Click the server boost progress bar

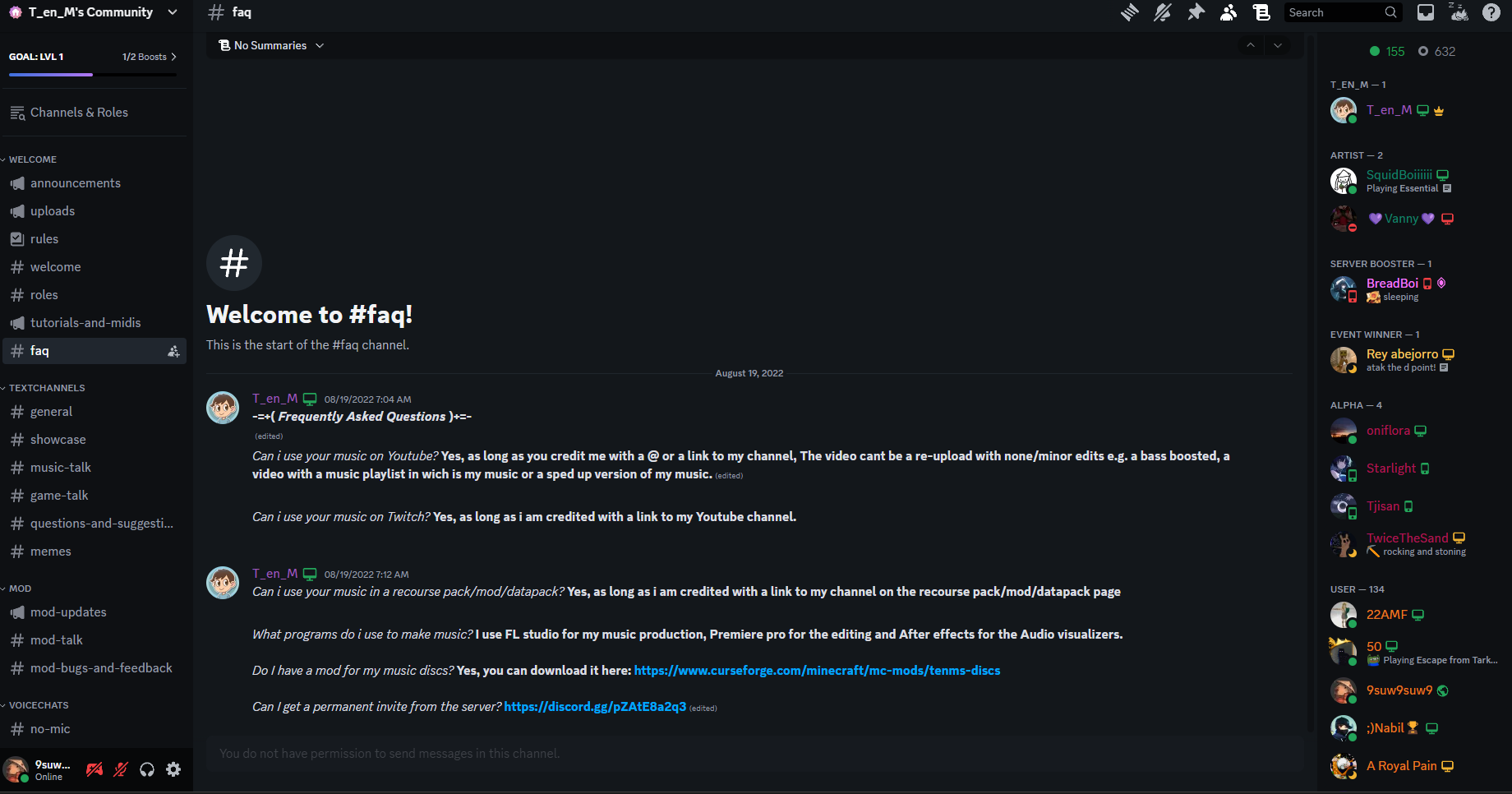93,75
